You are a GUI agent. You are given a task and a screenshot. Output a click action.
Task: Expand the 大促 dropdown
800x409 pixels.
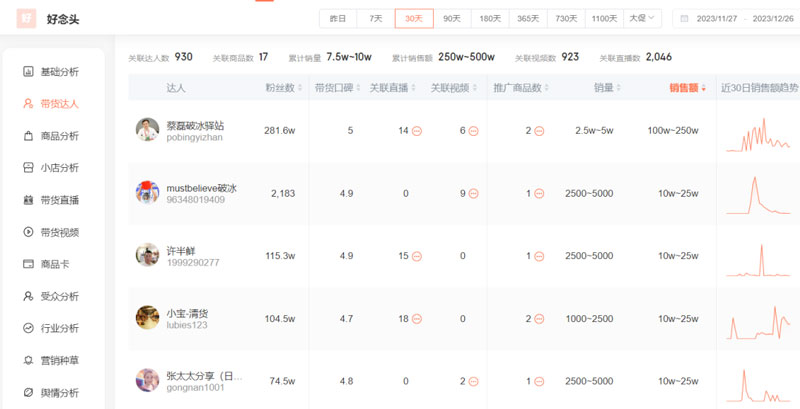(x=641, y=18)
